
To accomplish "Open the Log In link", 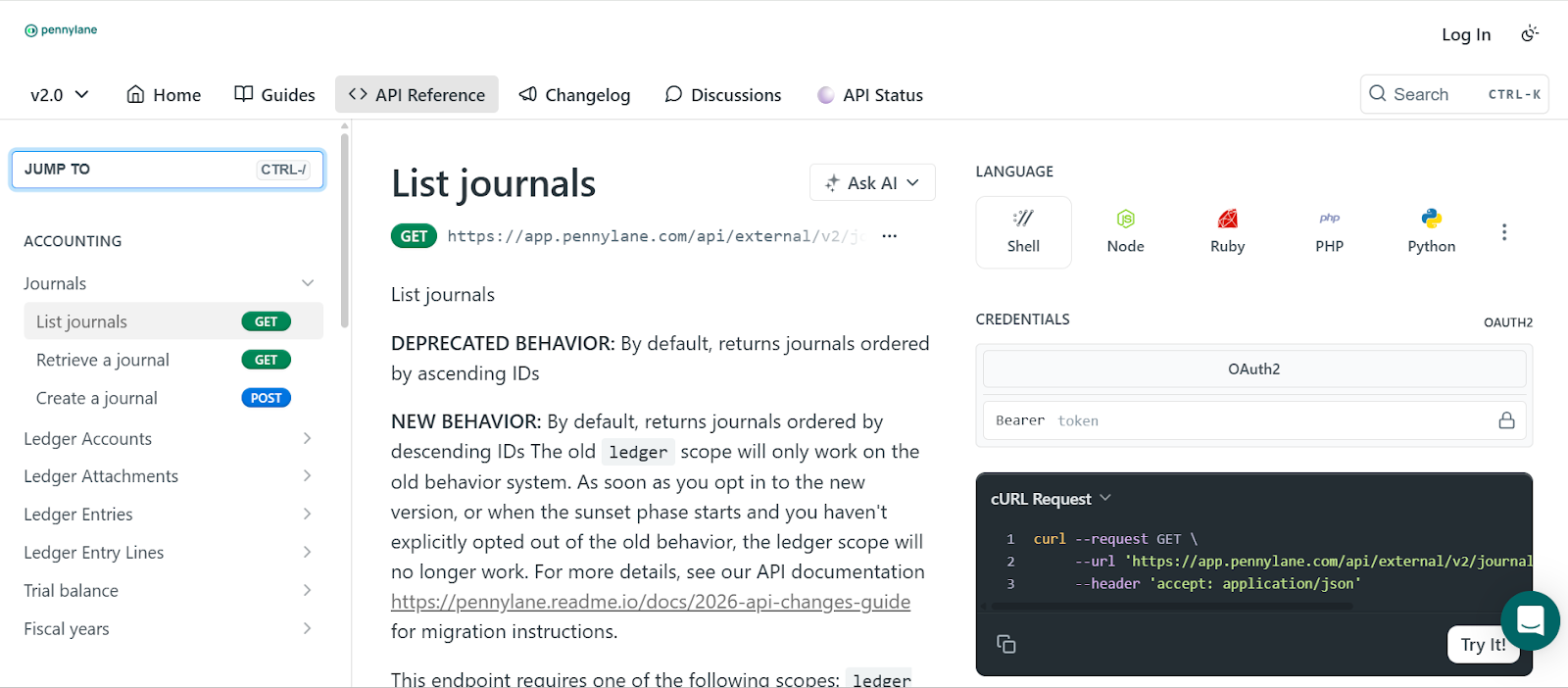I will point(1466,34).
